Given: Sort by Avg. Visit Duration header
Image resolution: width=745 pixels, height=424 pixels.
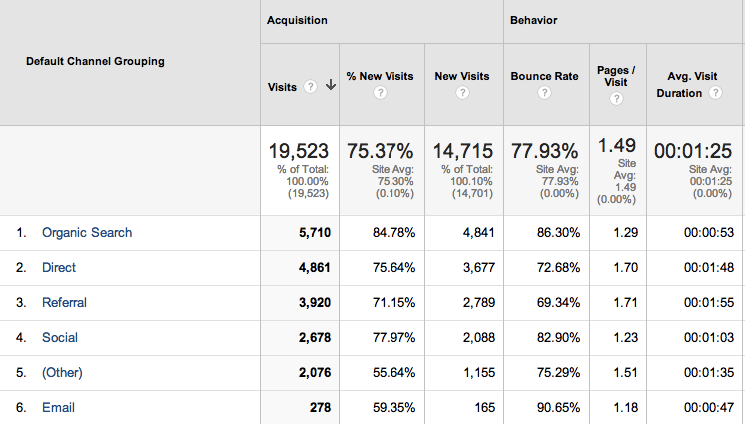Looking at the screenshot, I should (687, 85).
